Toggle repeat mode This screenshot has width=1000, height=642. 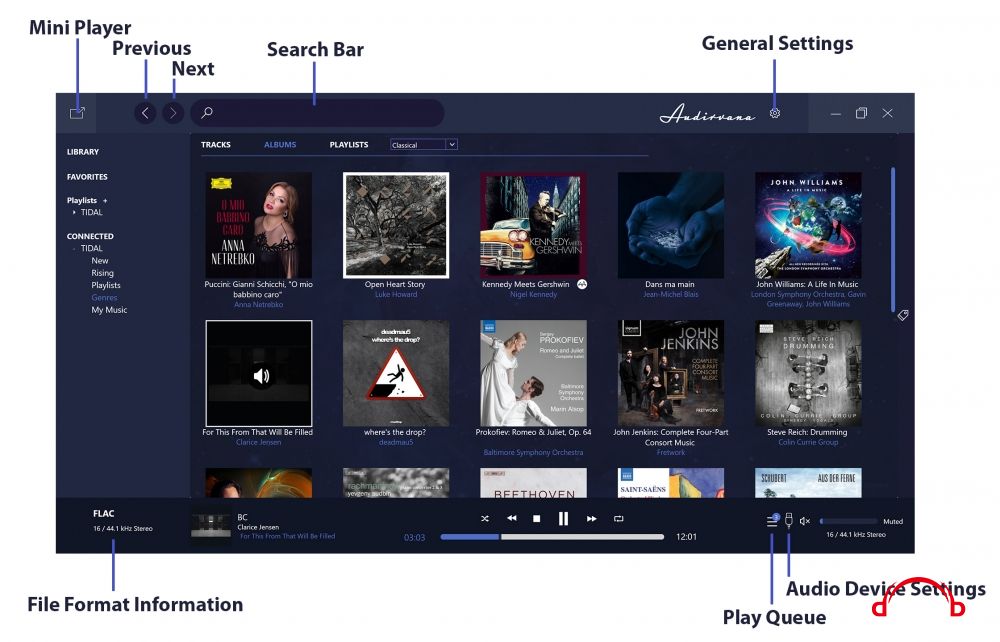[618, 518]
